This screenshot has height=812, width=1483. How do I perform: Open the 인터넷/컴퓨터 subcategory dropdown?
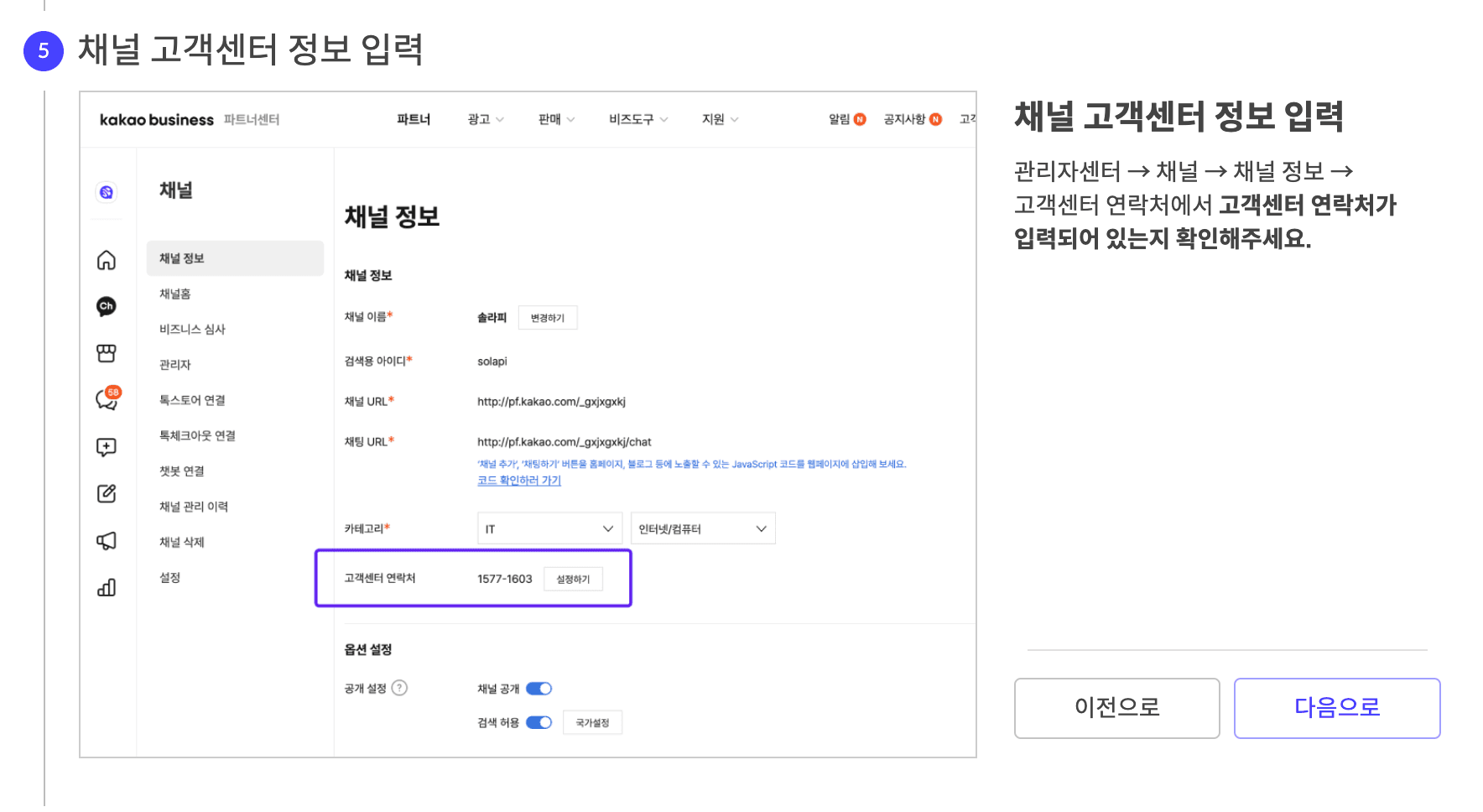(x=703, y=528)
